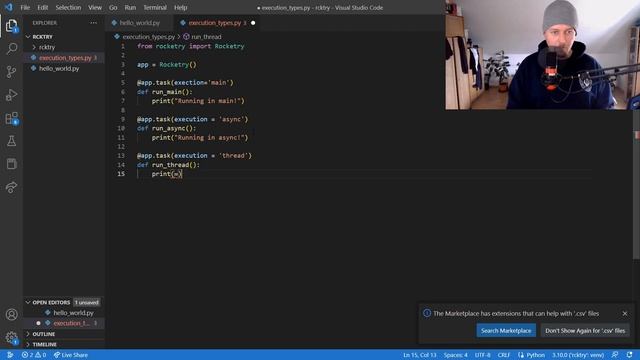Open the Run menu
The height and width of the screenshot is (360, 640).
coord(130,7)
